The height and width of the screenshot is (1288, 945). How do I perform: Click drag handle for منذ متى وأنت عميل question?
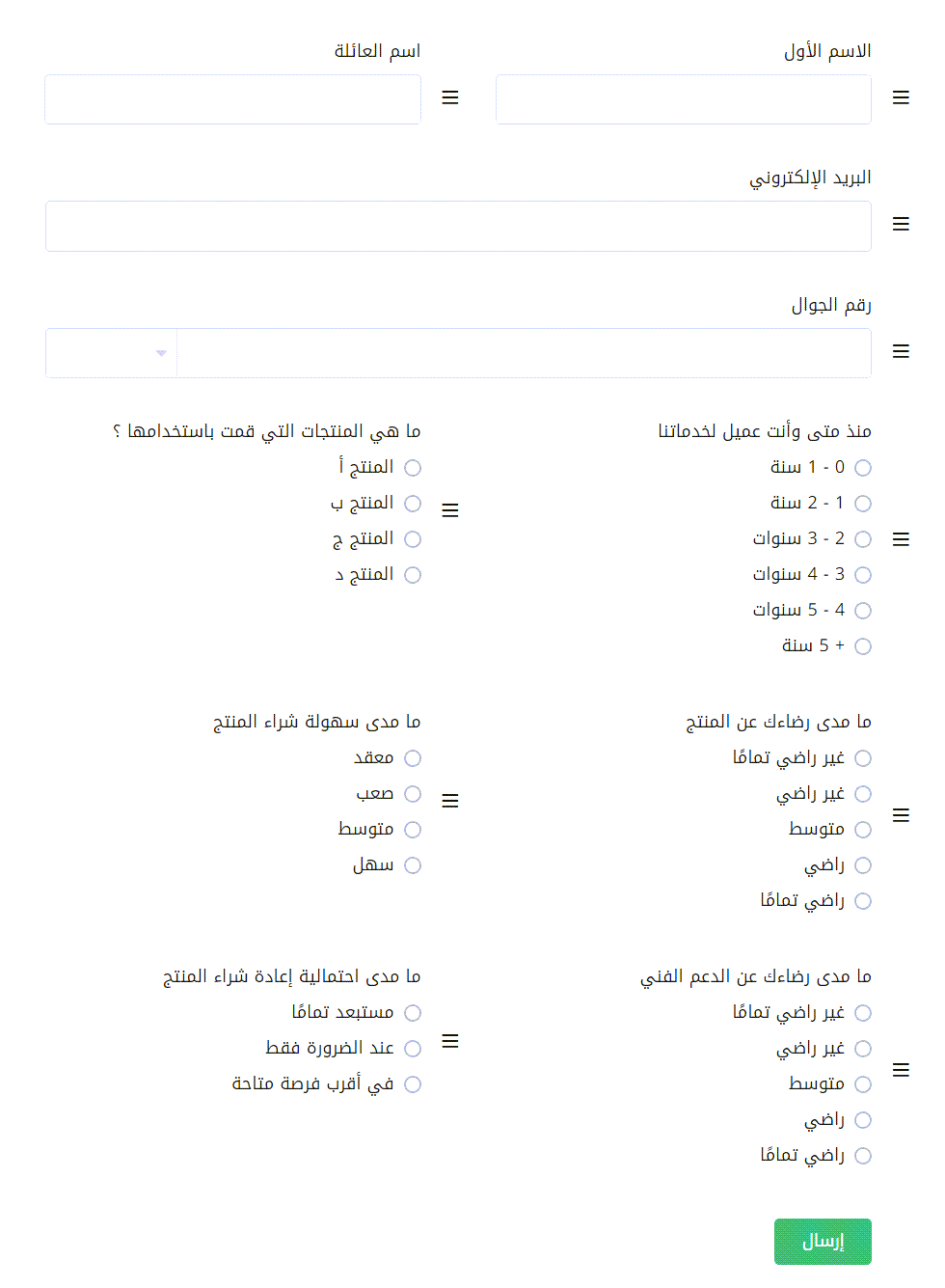901,539
